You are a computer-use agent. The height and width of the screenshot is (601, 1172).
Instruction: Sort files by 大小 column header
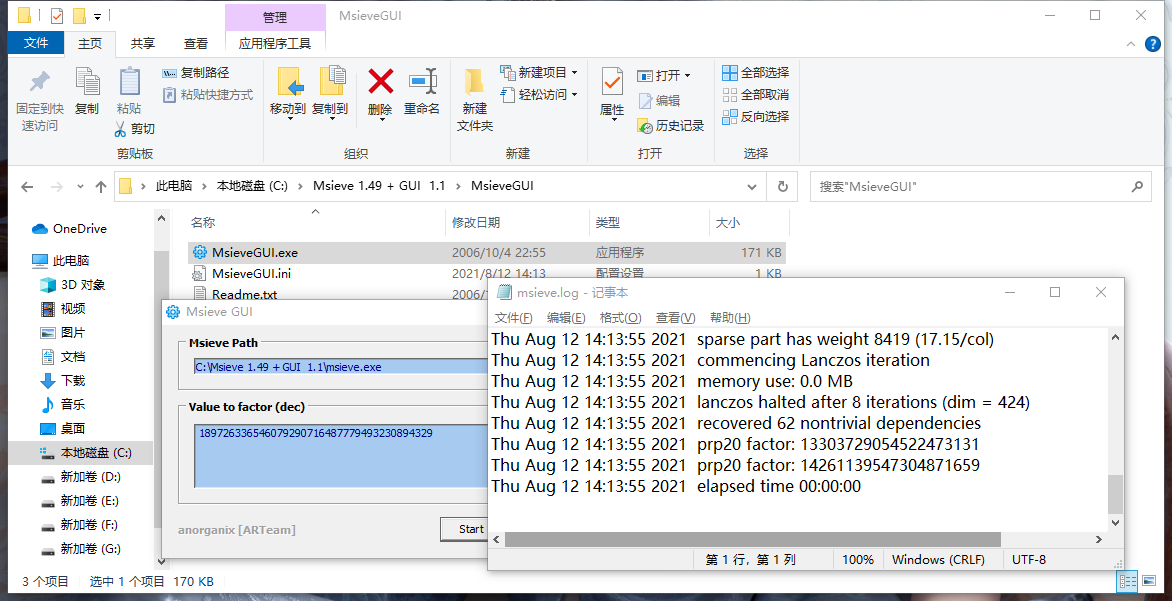pos(727,223)
